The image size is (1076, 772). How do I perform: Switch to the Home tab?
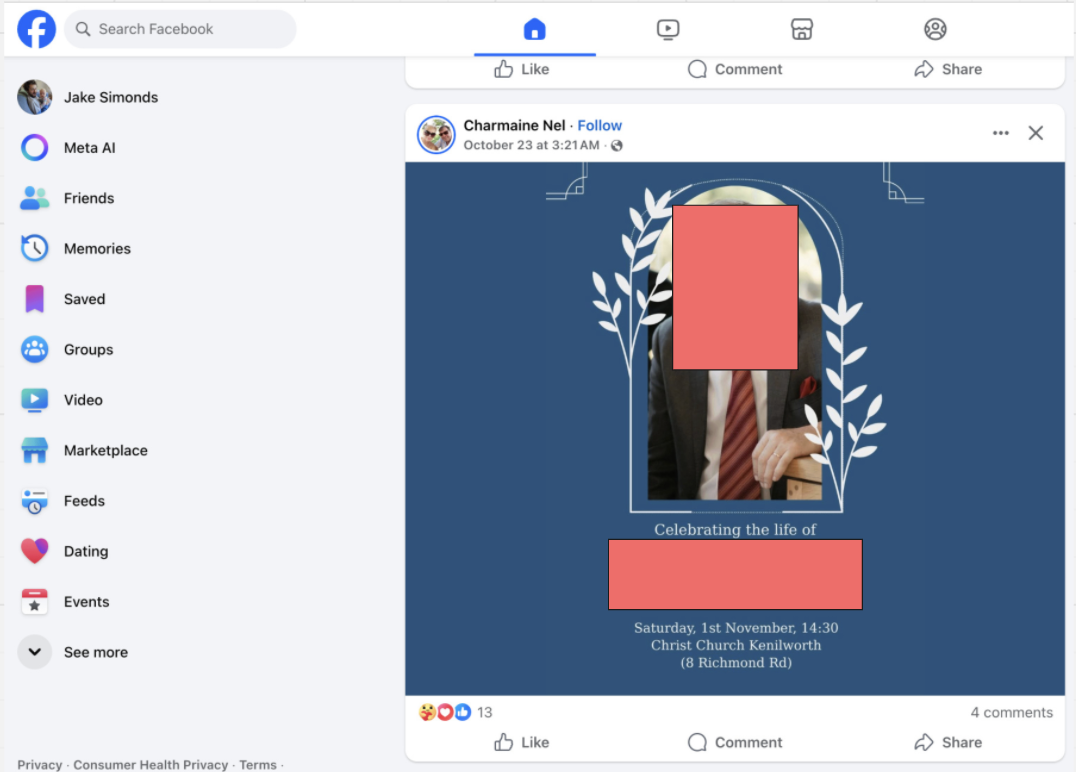[535, 29]
